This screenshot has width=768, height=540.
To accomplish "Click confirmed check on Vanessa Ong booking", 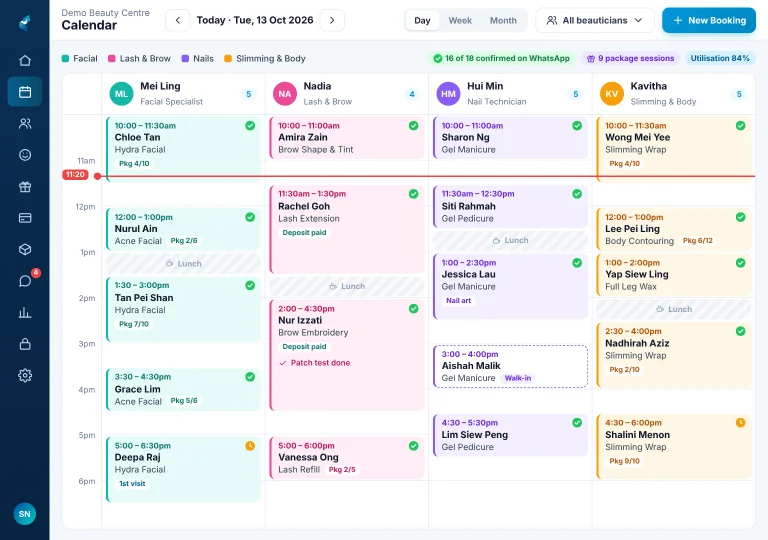I will [414, 446].
